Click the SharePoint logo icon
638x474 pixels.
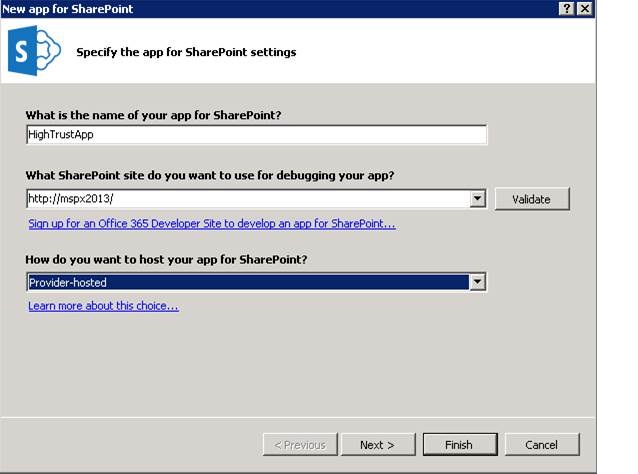(x=34, y=51)
